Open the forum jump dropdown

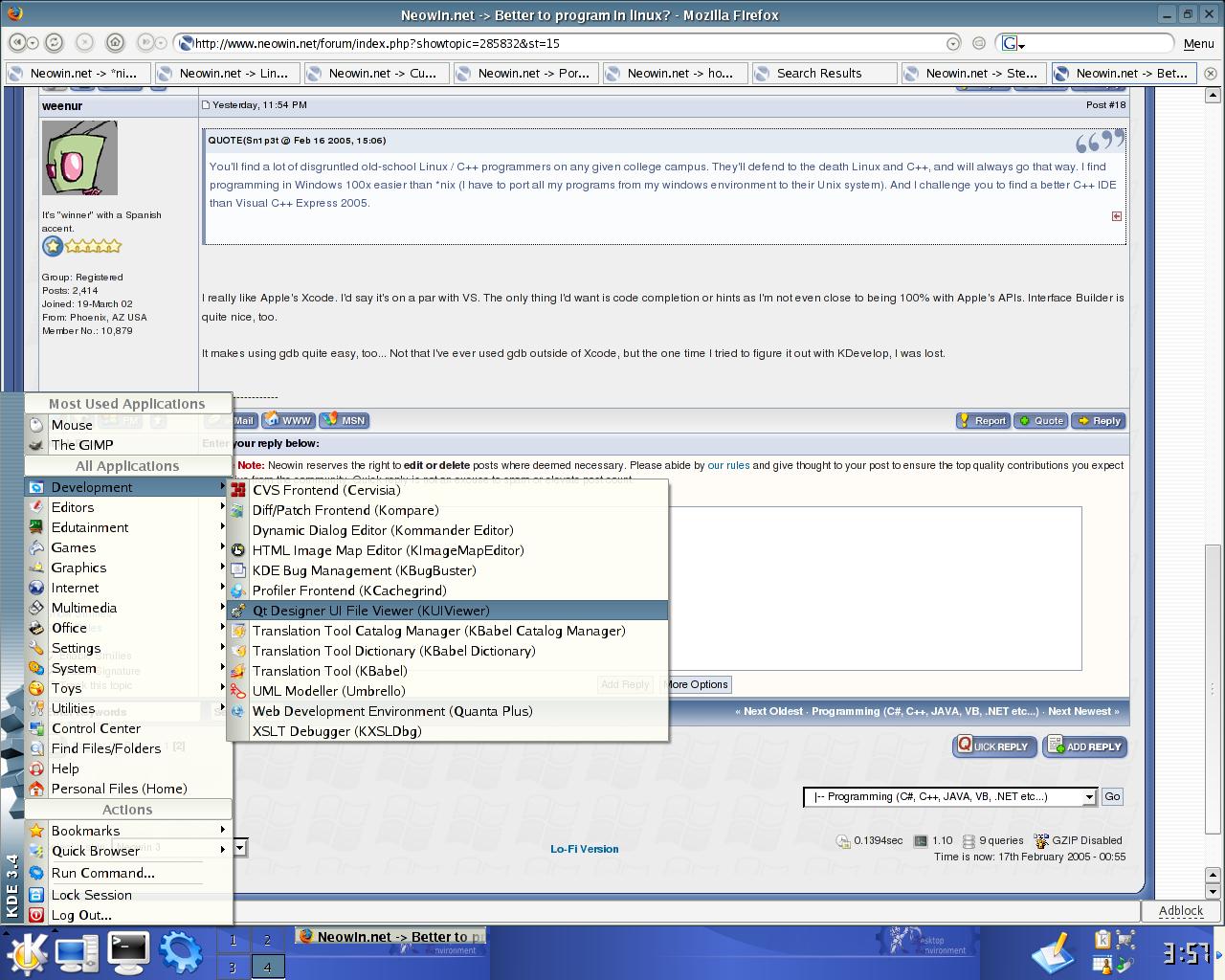(x=1089, y=796)
